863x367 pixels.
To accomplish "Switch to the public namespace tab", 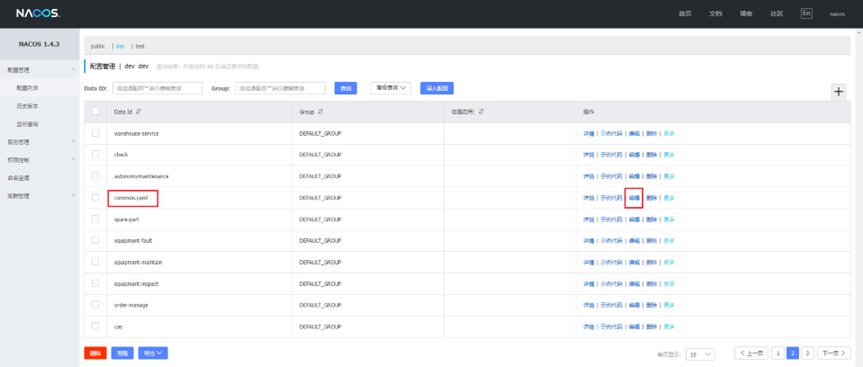I will [98, 46].
